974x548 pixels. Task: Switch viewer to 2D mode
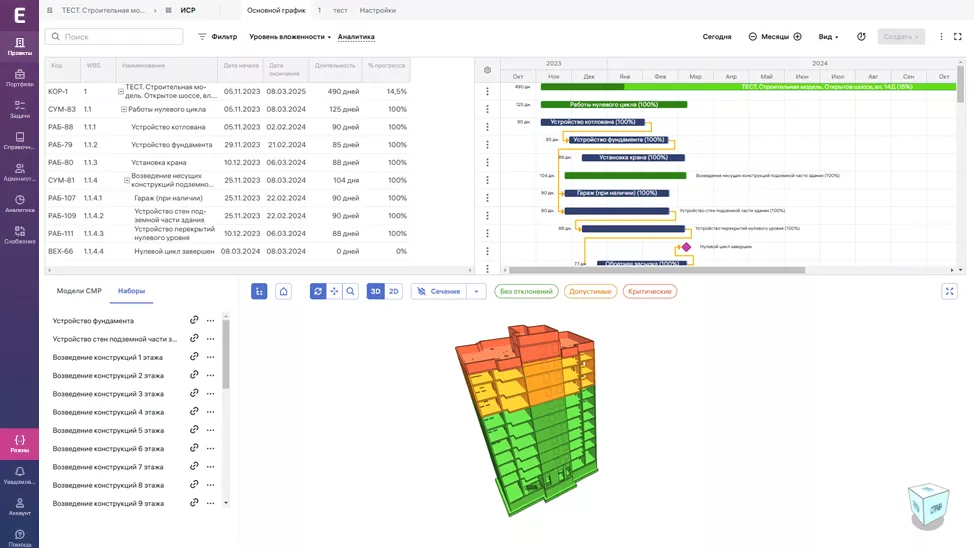394,291
